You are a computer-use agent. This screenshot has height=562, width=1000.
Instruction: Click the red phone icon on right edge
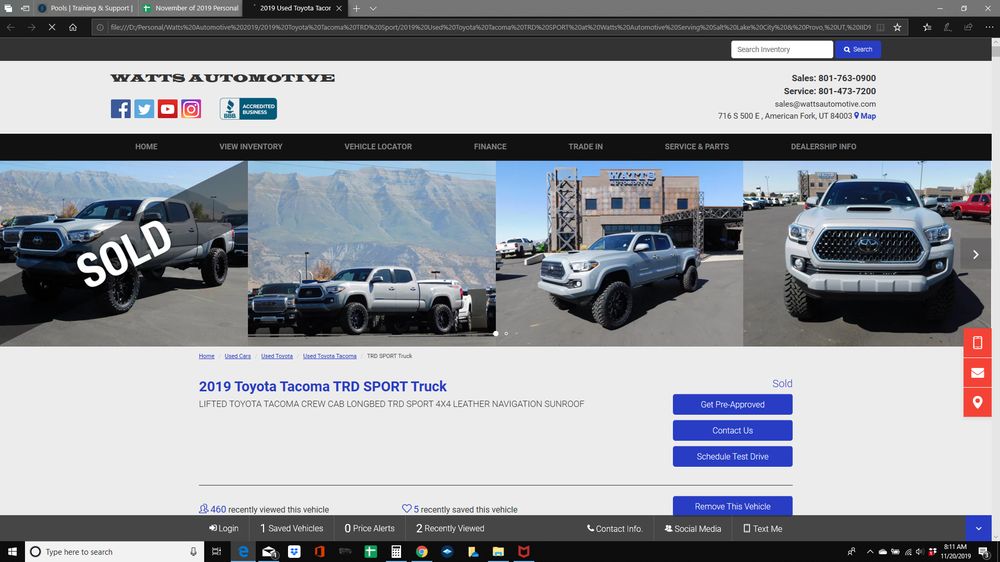click(977, 343)
